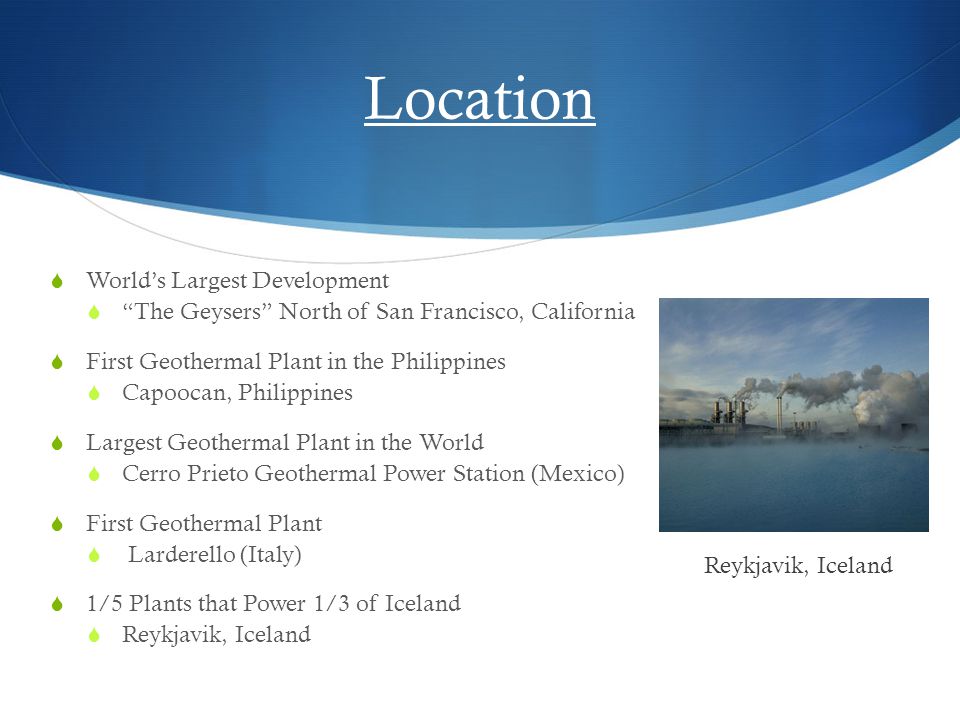Click the "Reykjavik, Iceland" sub-bullet in the list
Viewport: 960px width, 720px height.
tap(217, 635)
